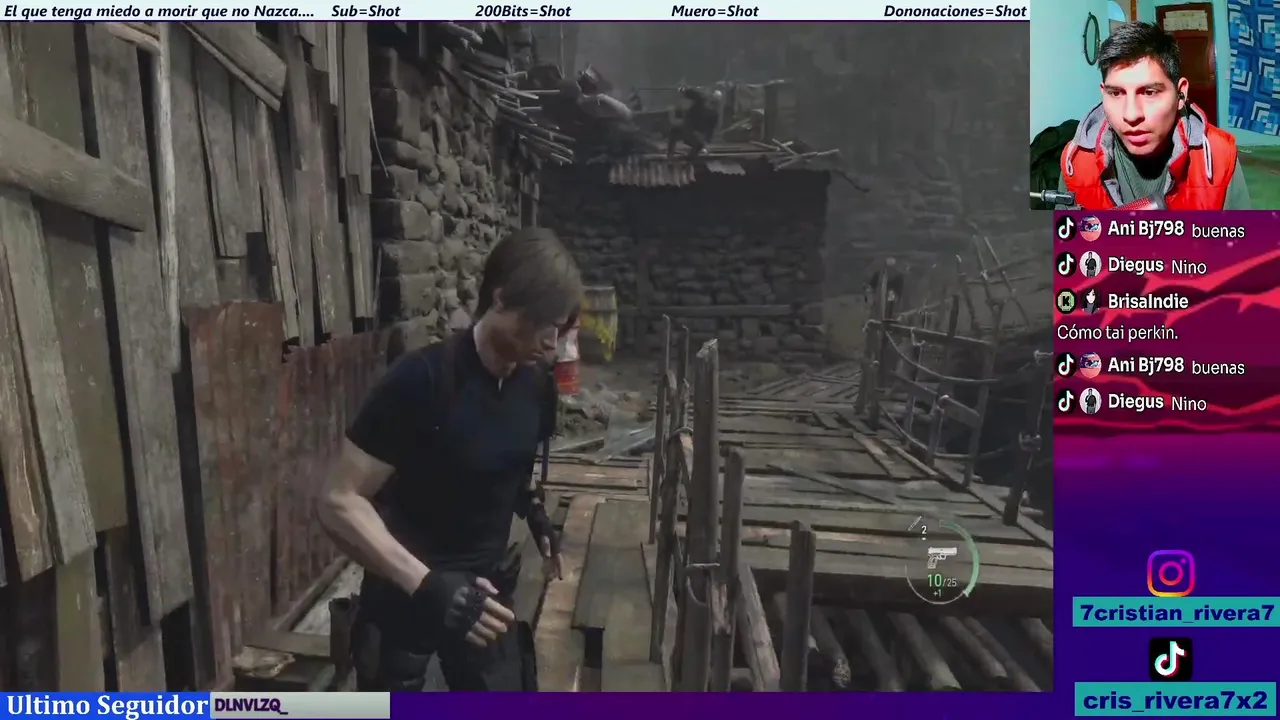The image size is (1280, 720).
Task: Click the 'Ultimo Seguidor' label
Action: click(107, 705)
